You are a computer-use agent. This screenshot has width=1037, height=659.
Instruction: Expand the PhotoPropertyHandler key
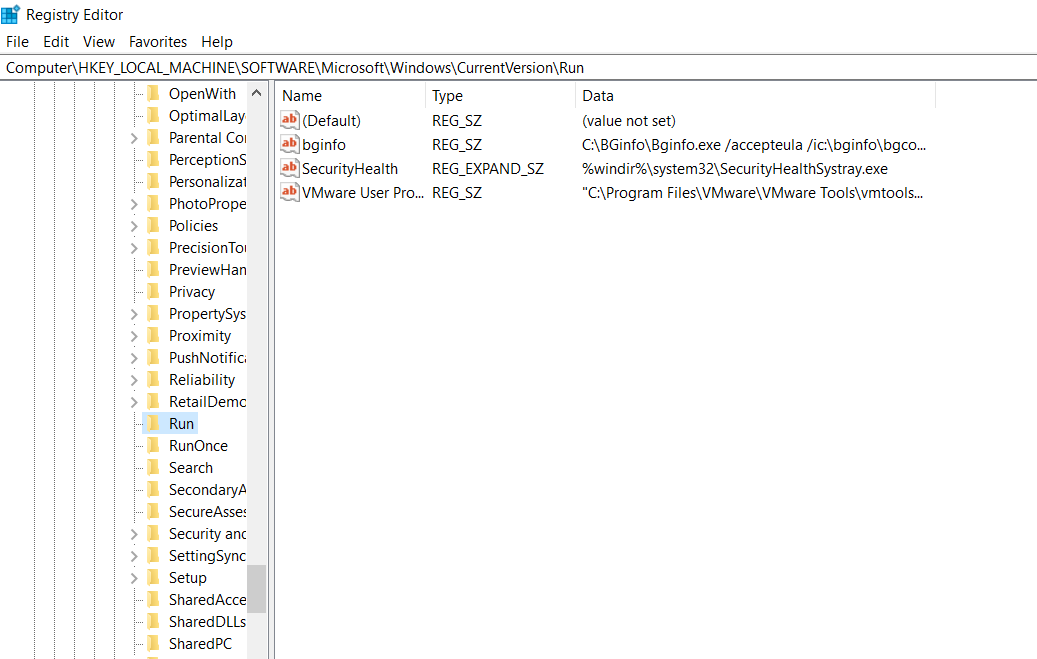(134, 204)
